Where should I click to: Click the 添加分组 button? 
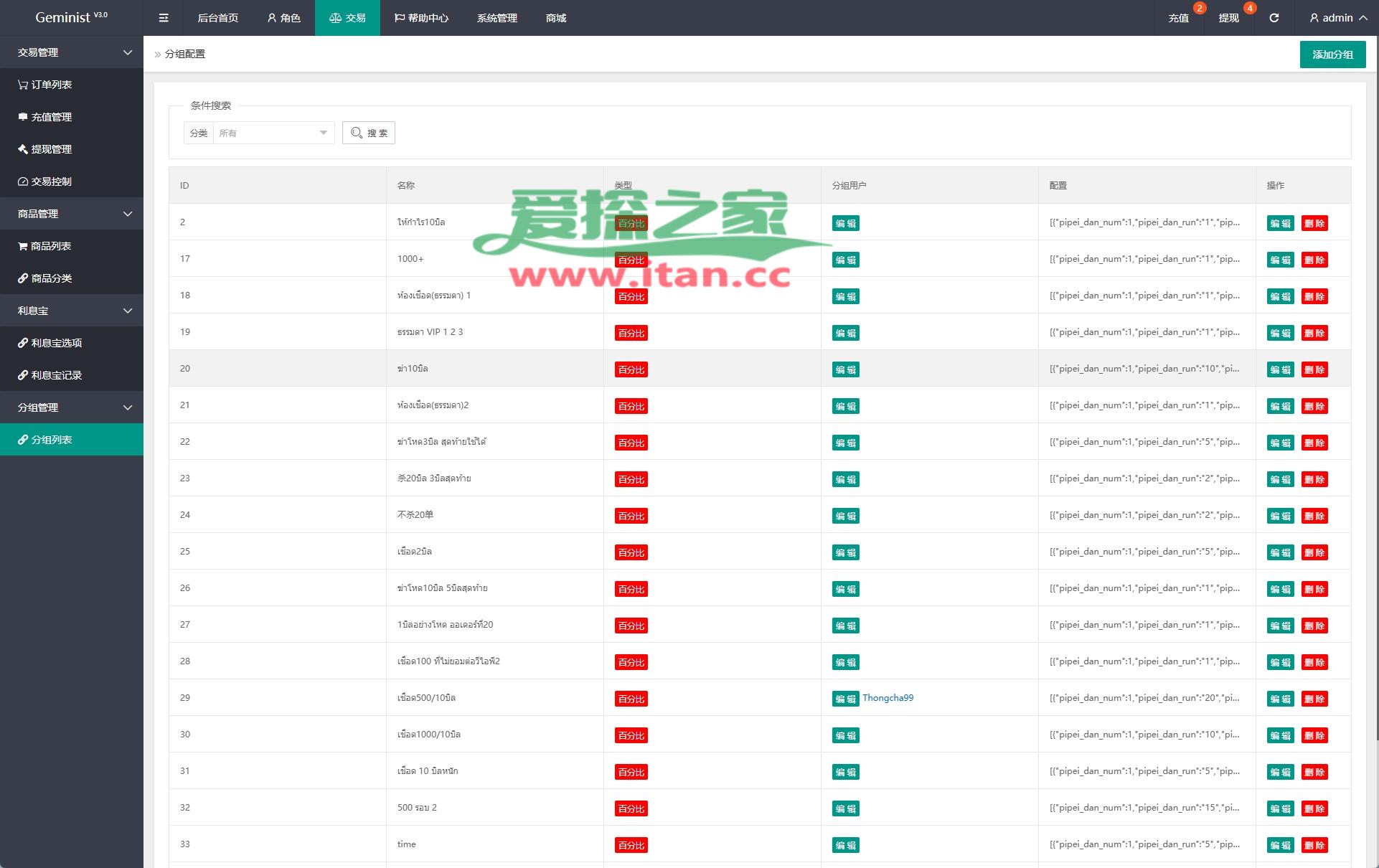pyautogui.click(x=1332, y=55)
